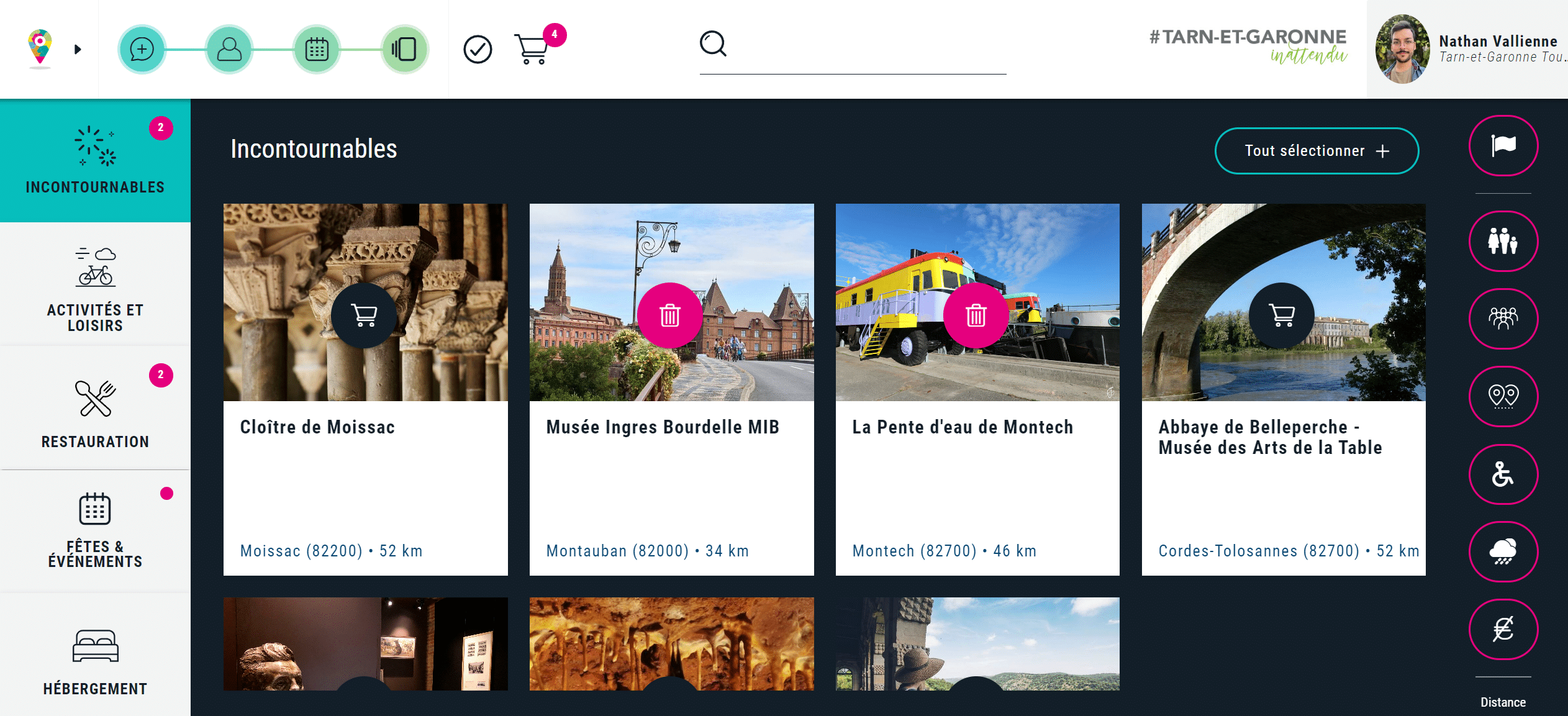Open the Abbaye de Belleperche card
The height and width of the screenshot is (716, 1568).
[1283, 437]
